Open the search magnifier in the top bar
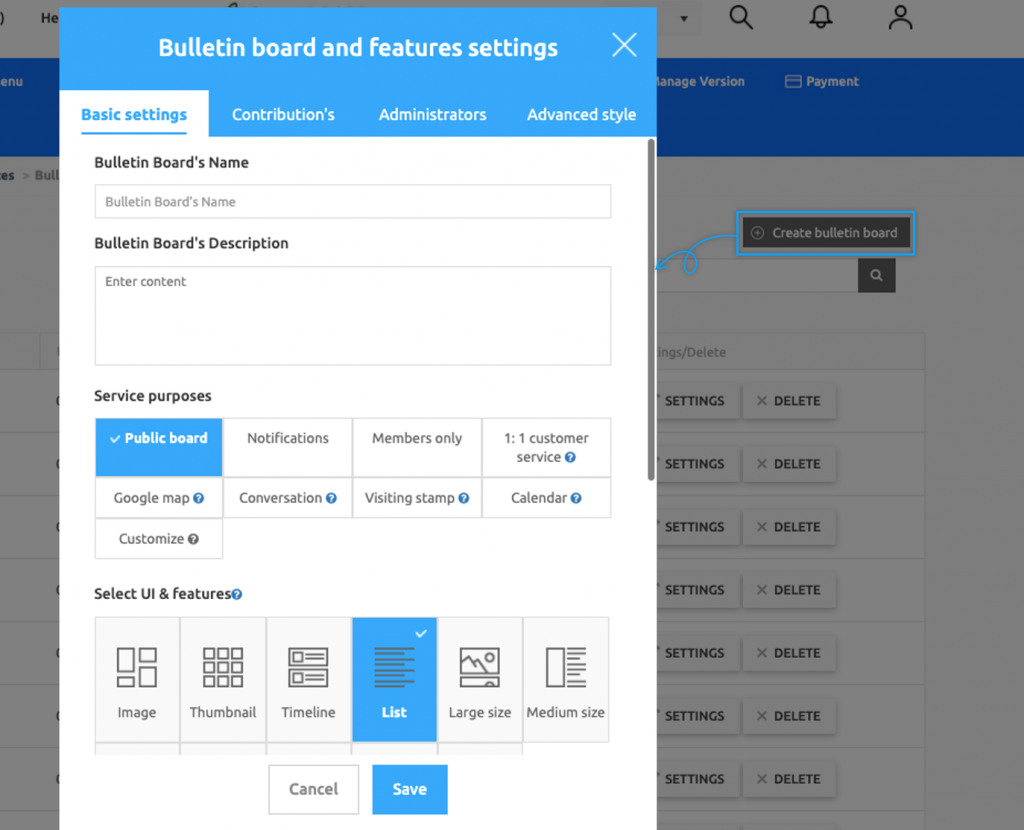 click(x=740, y=18)
